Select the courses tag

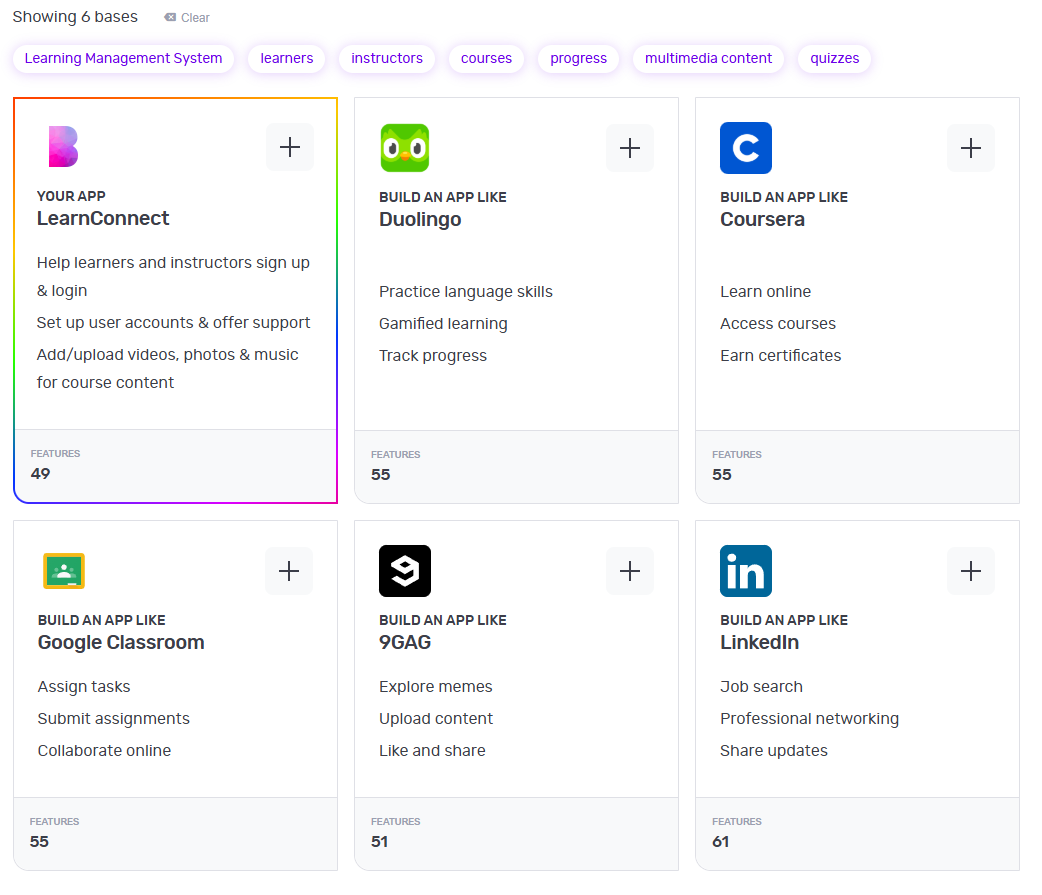click(x=486, y=58)
